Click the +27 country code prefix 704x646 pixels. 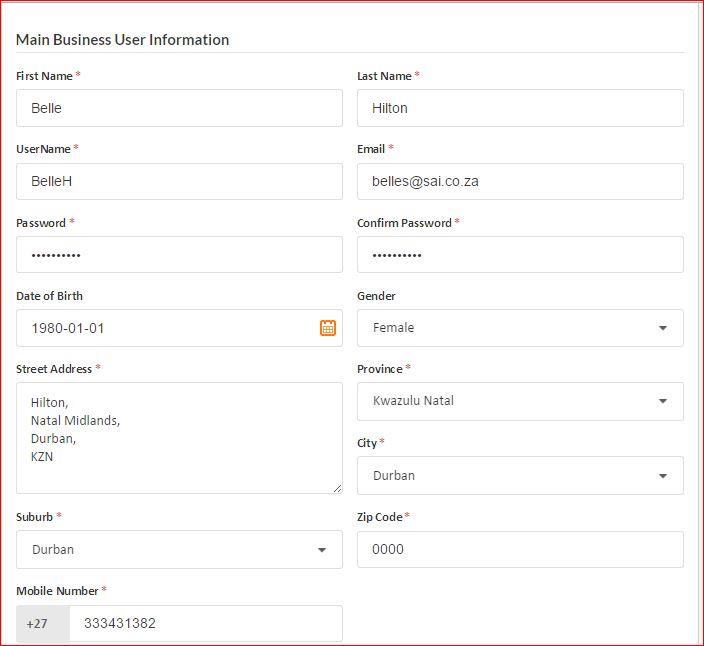pyautogui.click(x=38, y=624)
